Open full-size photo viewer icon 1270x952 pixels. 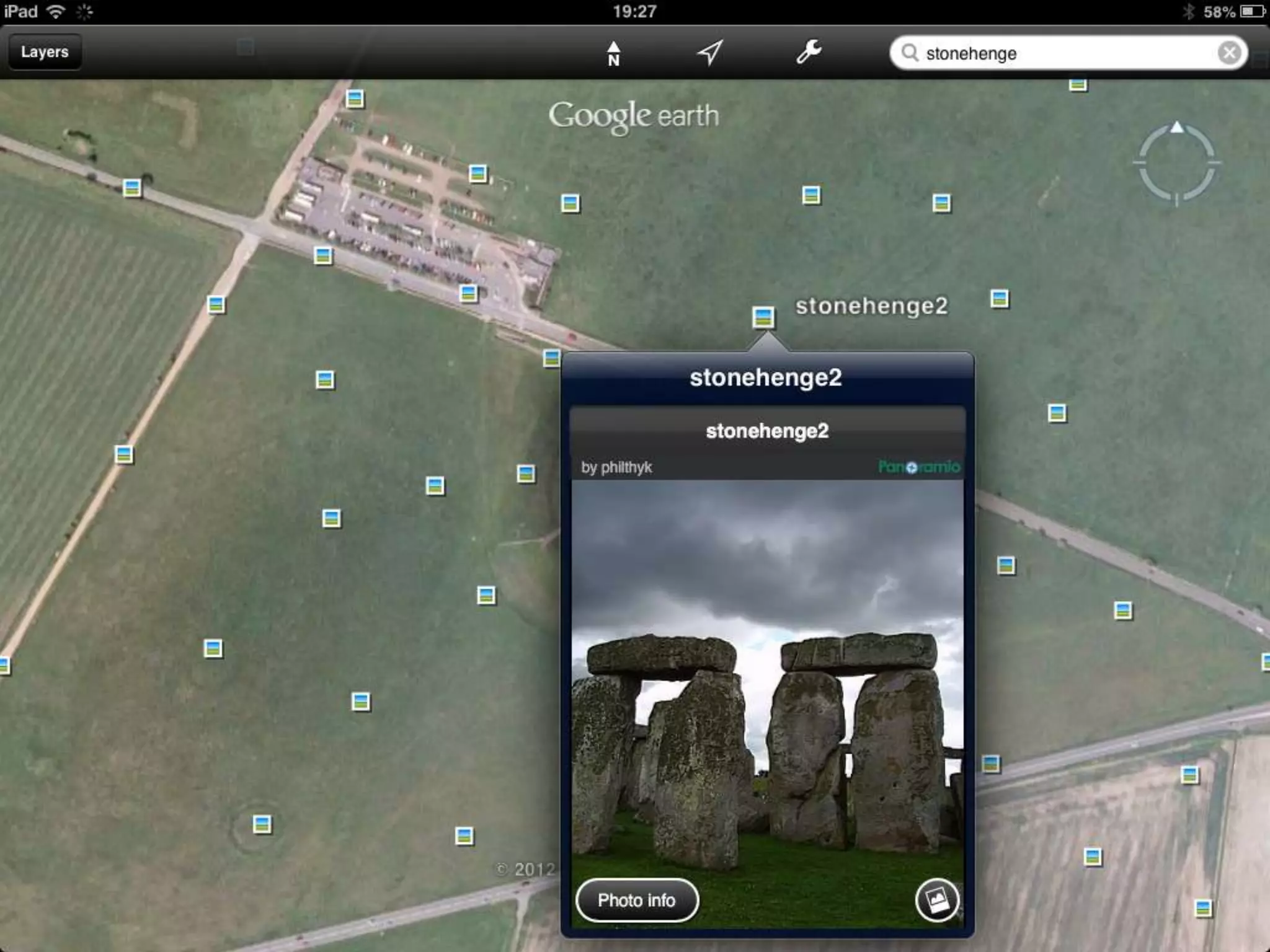(x=936, y=900)
